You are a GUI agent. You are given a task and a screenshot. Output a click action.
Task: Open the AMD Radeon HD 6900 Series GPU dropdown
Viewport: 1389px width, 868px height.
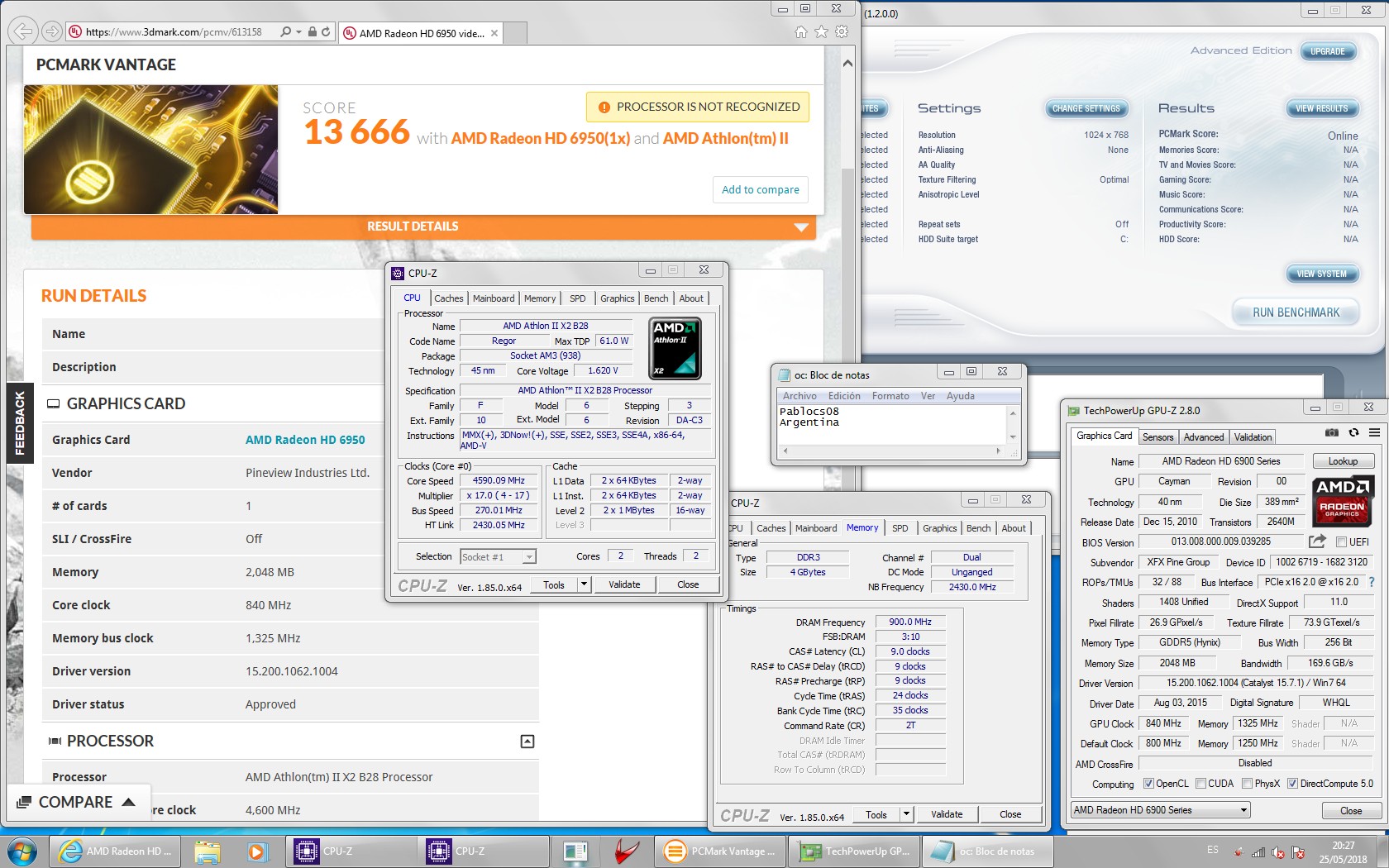click(1160, 810)
